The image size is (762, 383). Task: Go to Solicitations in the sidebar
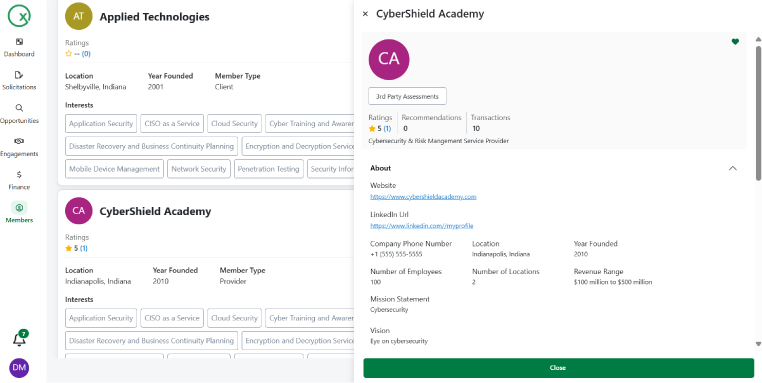pyautogui.click(x=19, y=81)
